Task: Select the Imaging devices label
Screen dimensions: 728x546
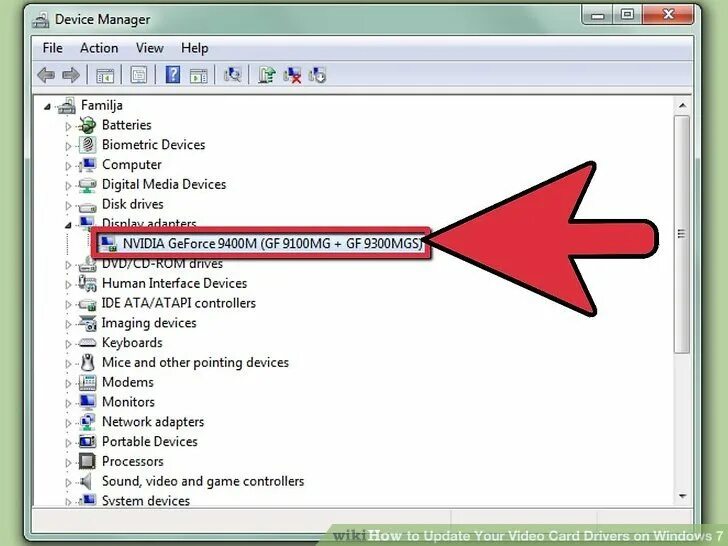Action: click(x=149, y=323)
